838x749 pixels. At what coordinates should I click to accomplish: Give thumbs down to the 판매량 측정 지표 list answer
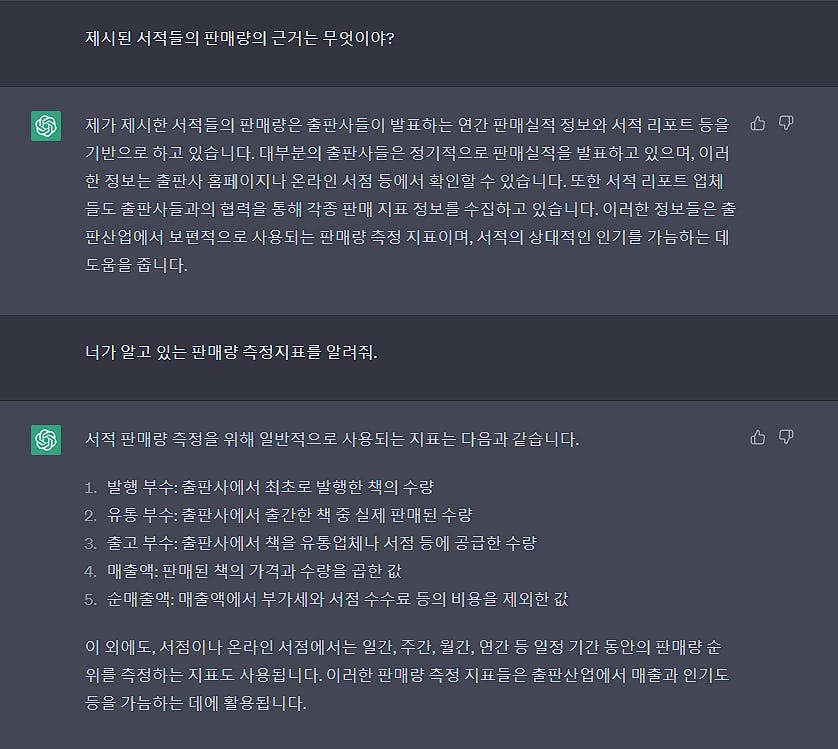(x=786, y=437)
